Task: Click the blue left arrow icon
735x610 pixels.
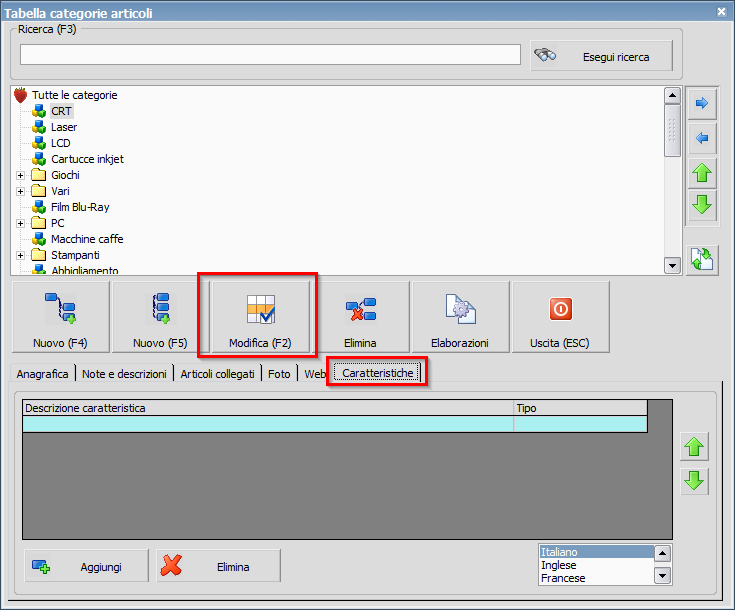Action: click(702, 138)
